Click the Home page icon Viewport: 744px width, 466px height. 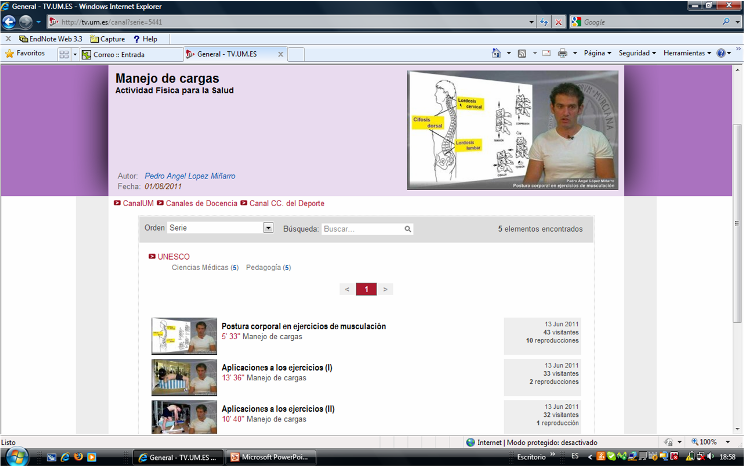[496, 53]
